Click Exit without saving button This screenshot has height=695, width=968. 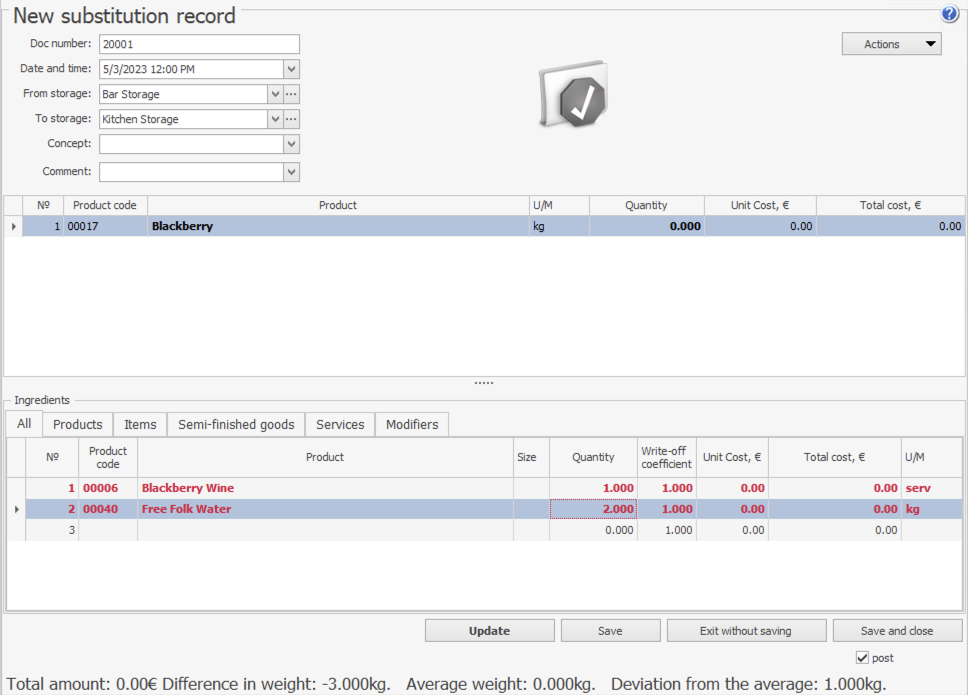tap(746, 631)
